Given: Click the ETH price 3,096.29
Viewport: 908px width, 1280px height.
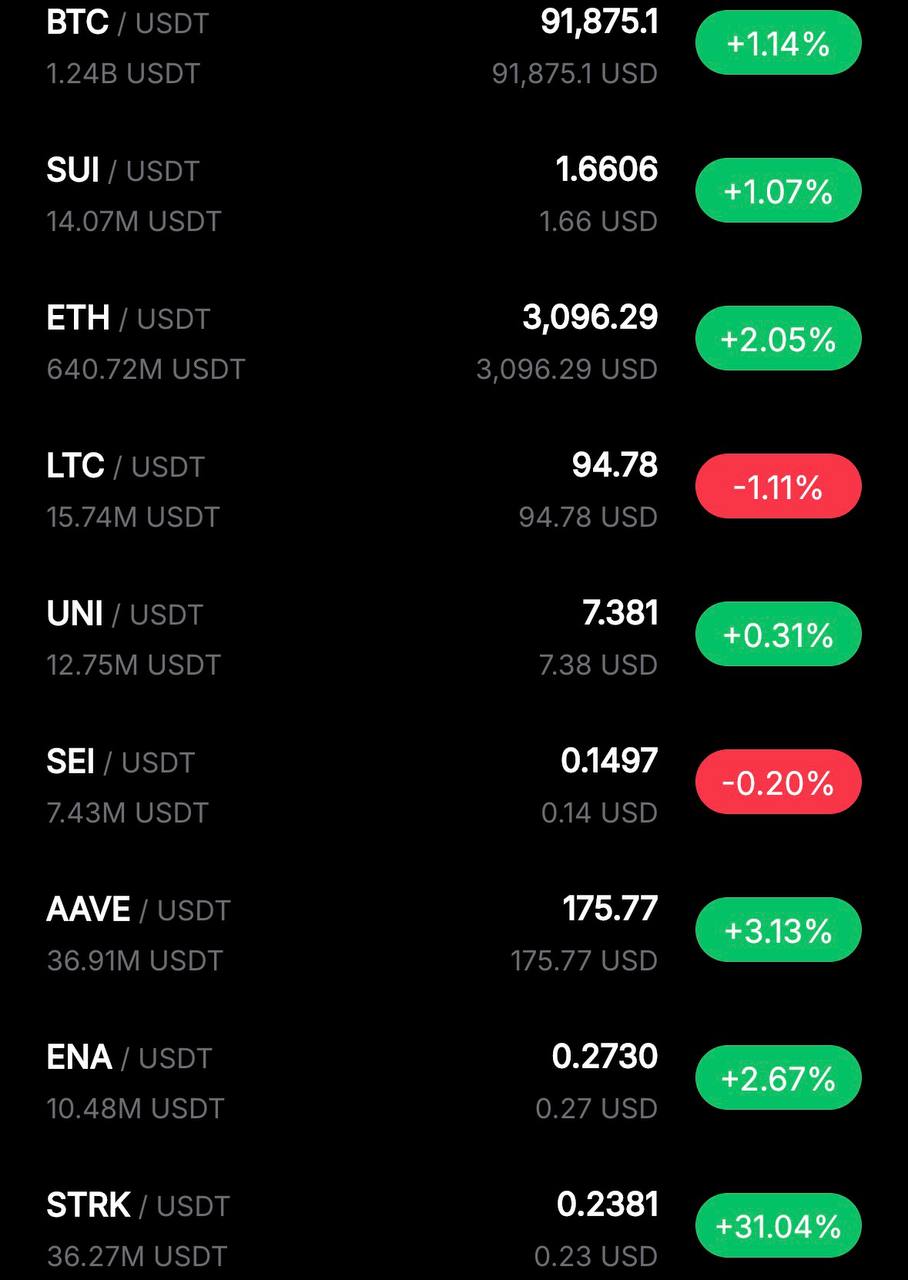Looking at the screenshot, I should [x=590, y=318].
